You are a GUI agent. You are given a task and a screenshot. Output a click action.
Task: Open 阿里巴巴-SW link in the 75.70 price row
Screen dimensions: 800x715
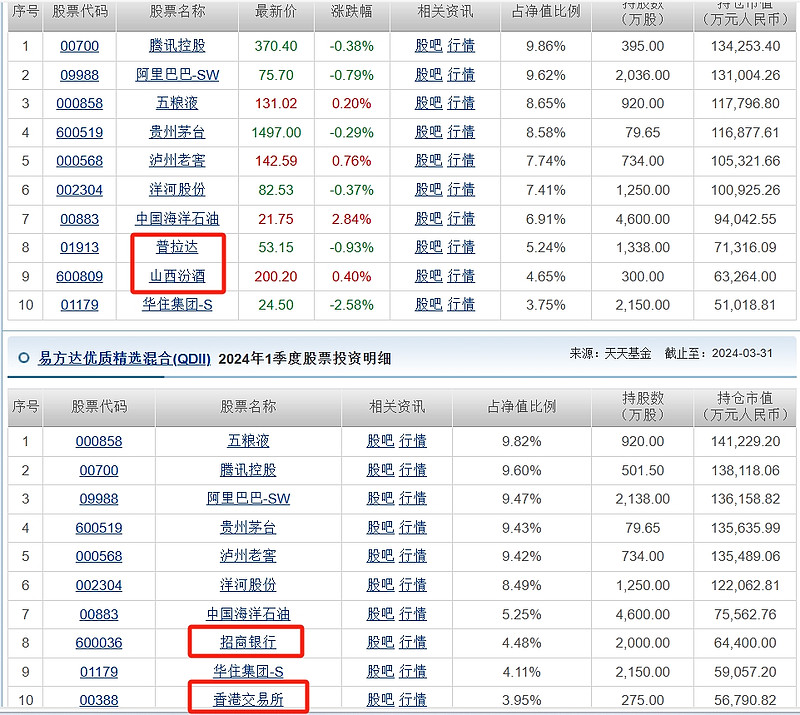click(x=177, y=75)
